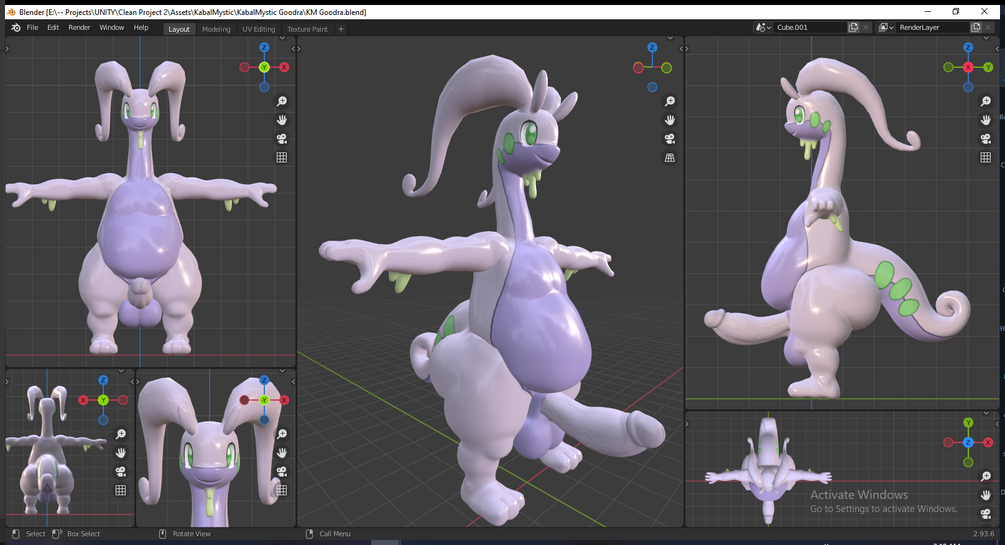Click the Rotate View status bar hint
Viewport: 1005px width, 545px height.
point(191,533)
